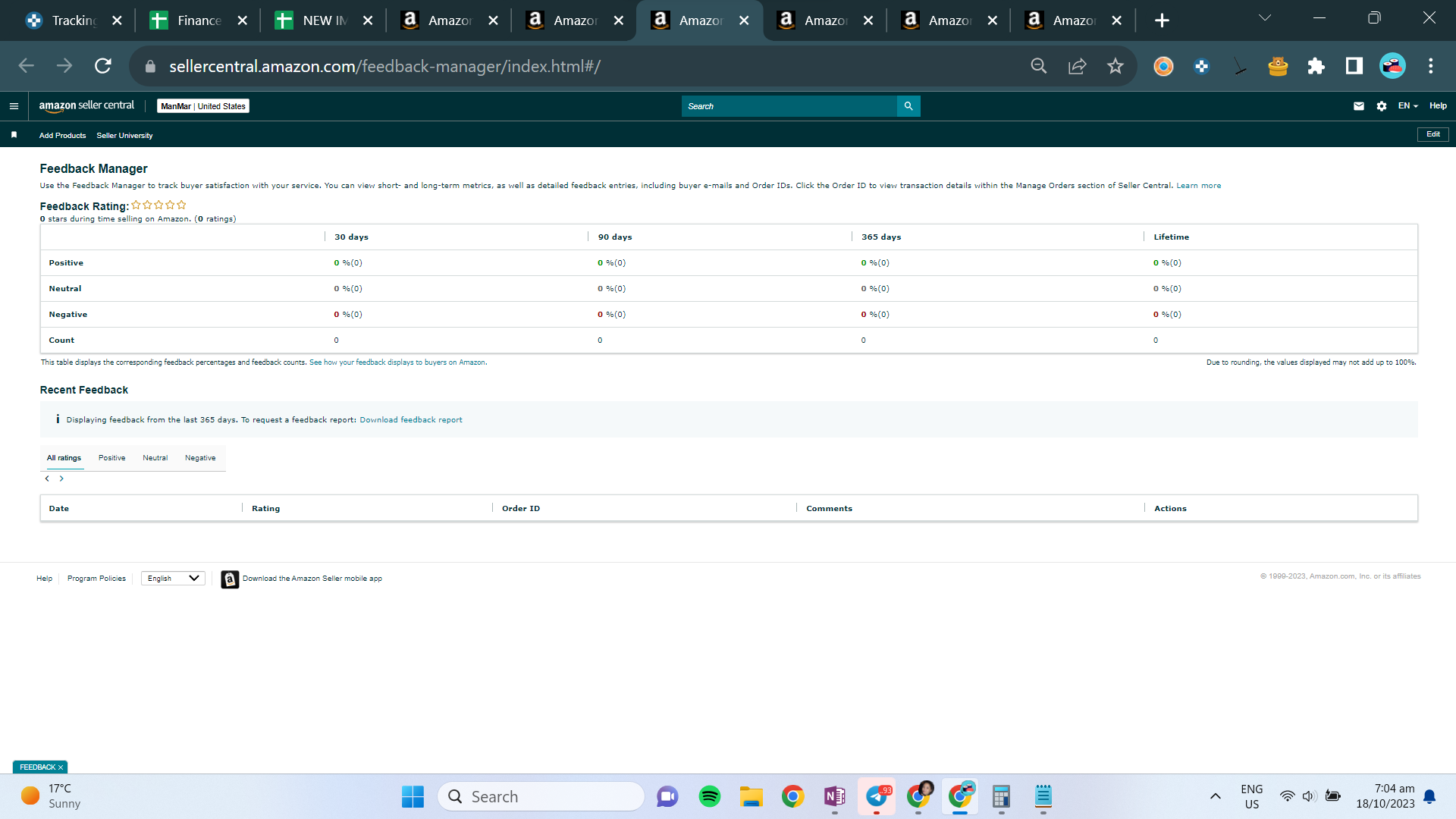1456x819 pixels.
Task: Open a new browser tab
Action: click(1162, 20)
